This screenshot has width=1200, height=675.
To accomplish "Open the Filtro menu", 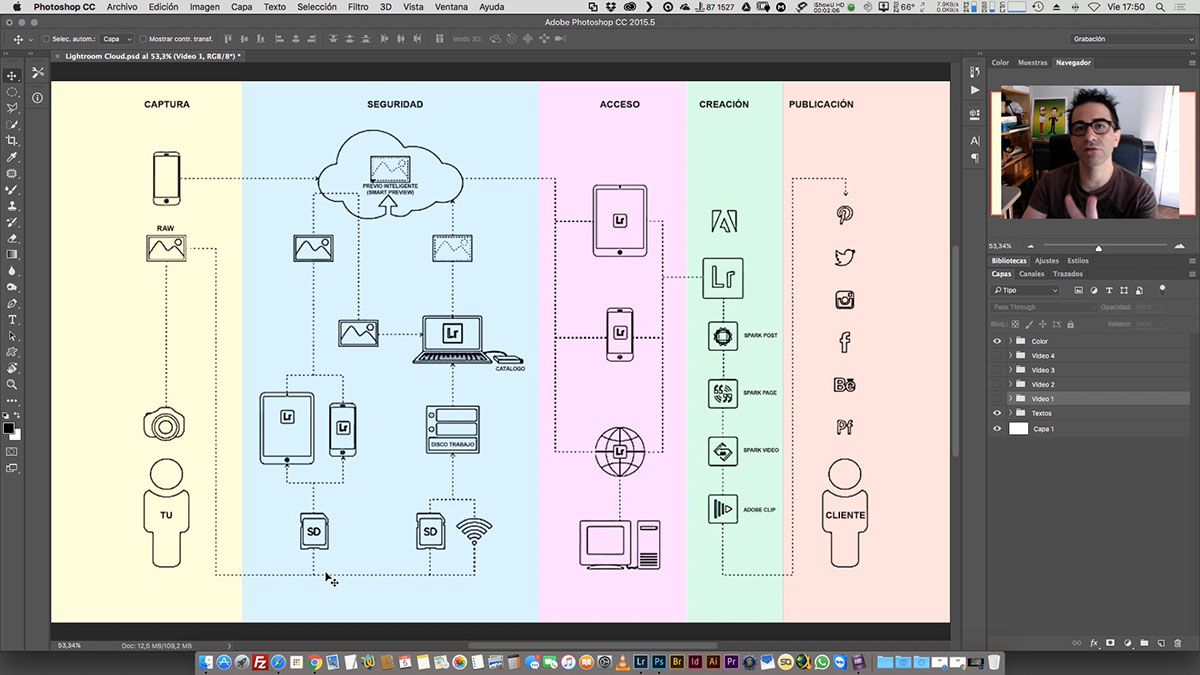I will tap(358, 7).
